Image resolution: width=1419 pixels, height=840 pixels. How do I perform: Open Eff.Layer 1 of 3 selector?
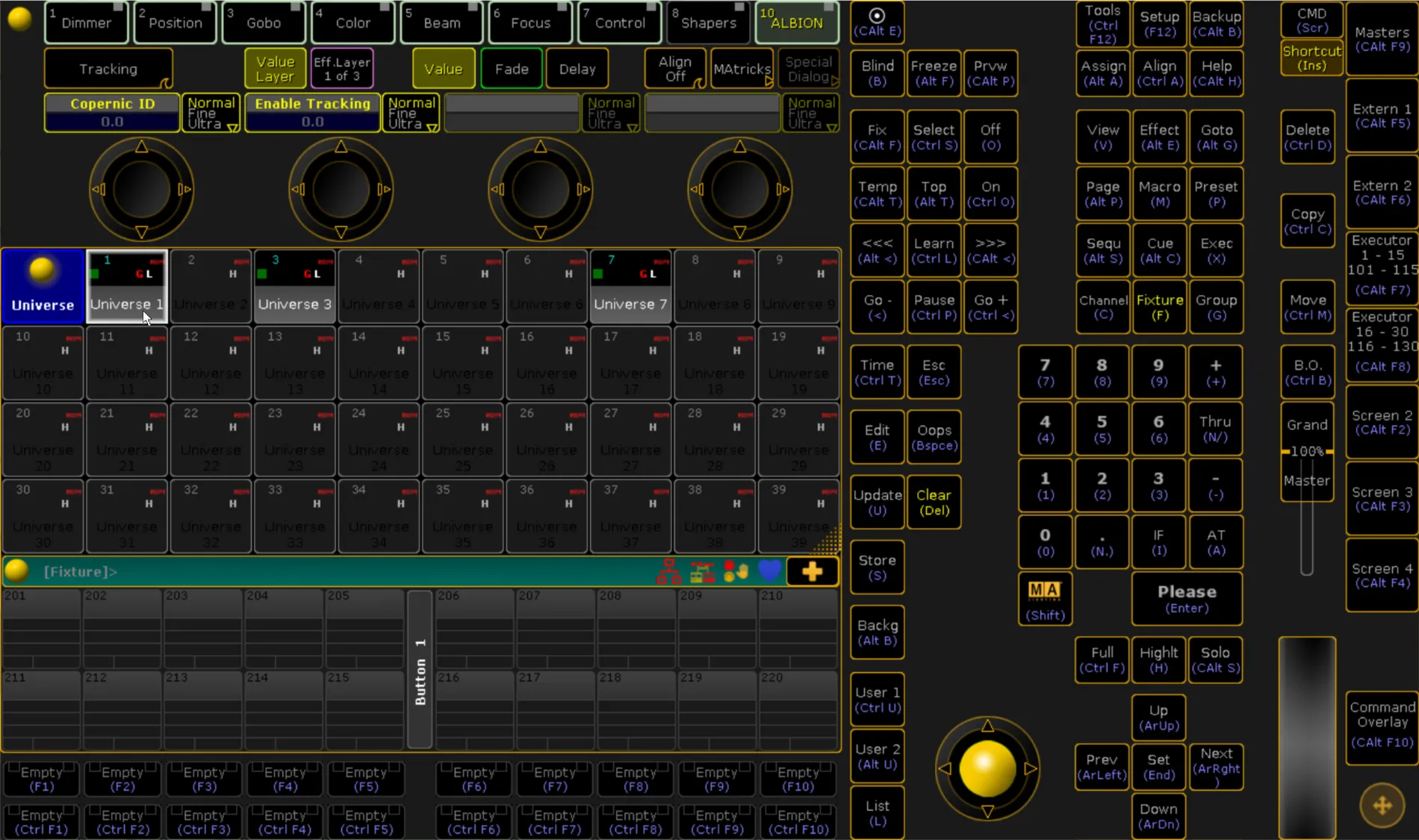[341, 69]
